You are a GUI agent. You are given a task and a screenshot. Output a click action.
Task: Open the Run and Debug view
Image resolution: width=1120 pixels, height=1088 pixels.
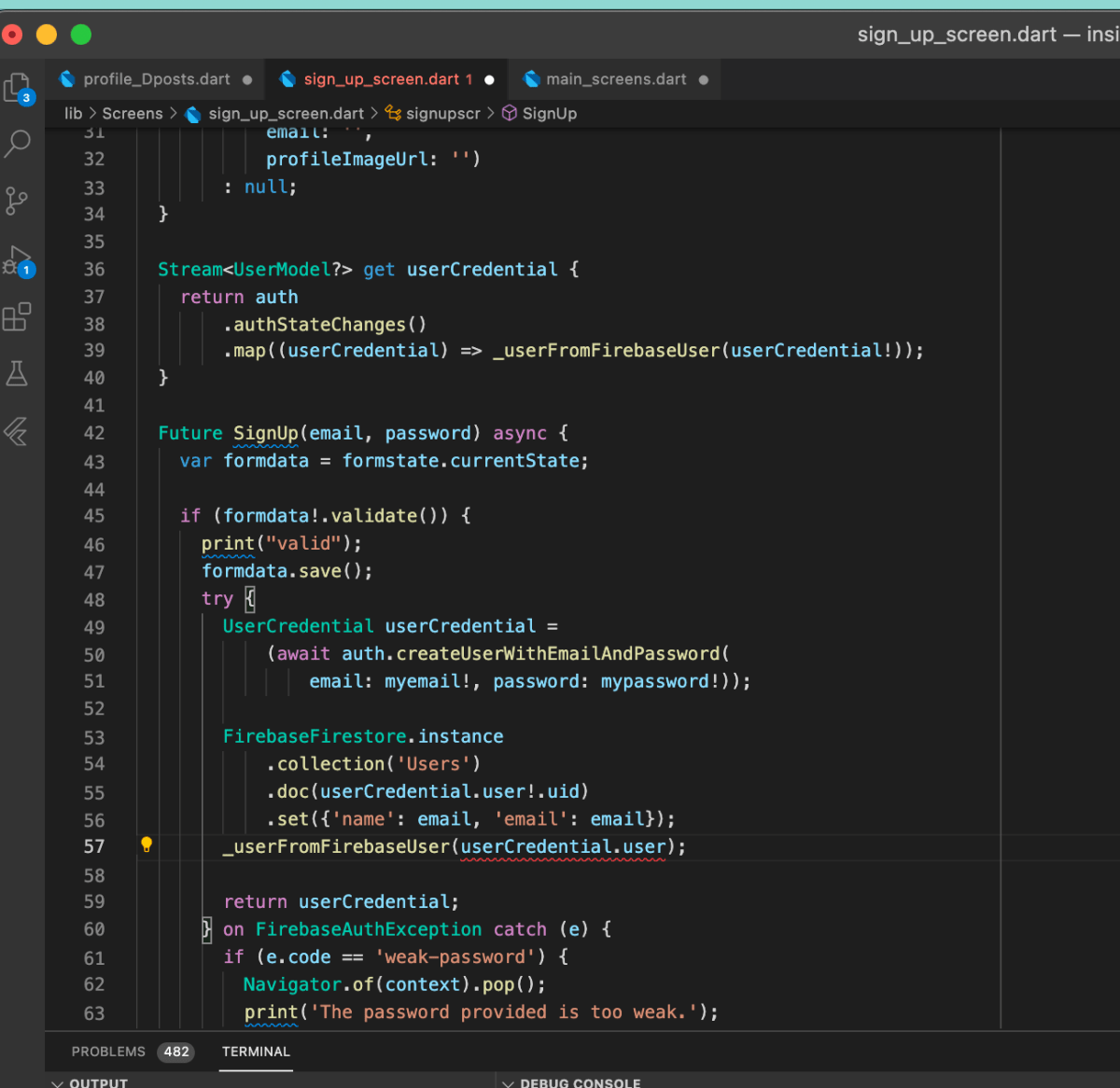[x=19, y=260]
